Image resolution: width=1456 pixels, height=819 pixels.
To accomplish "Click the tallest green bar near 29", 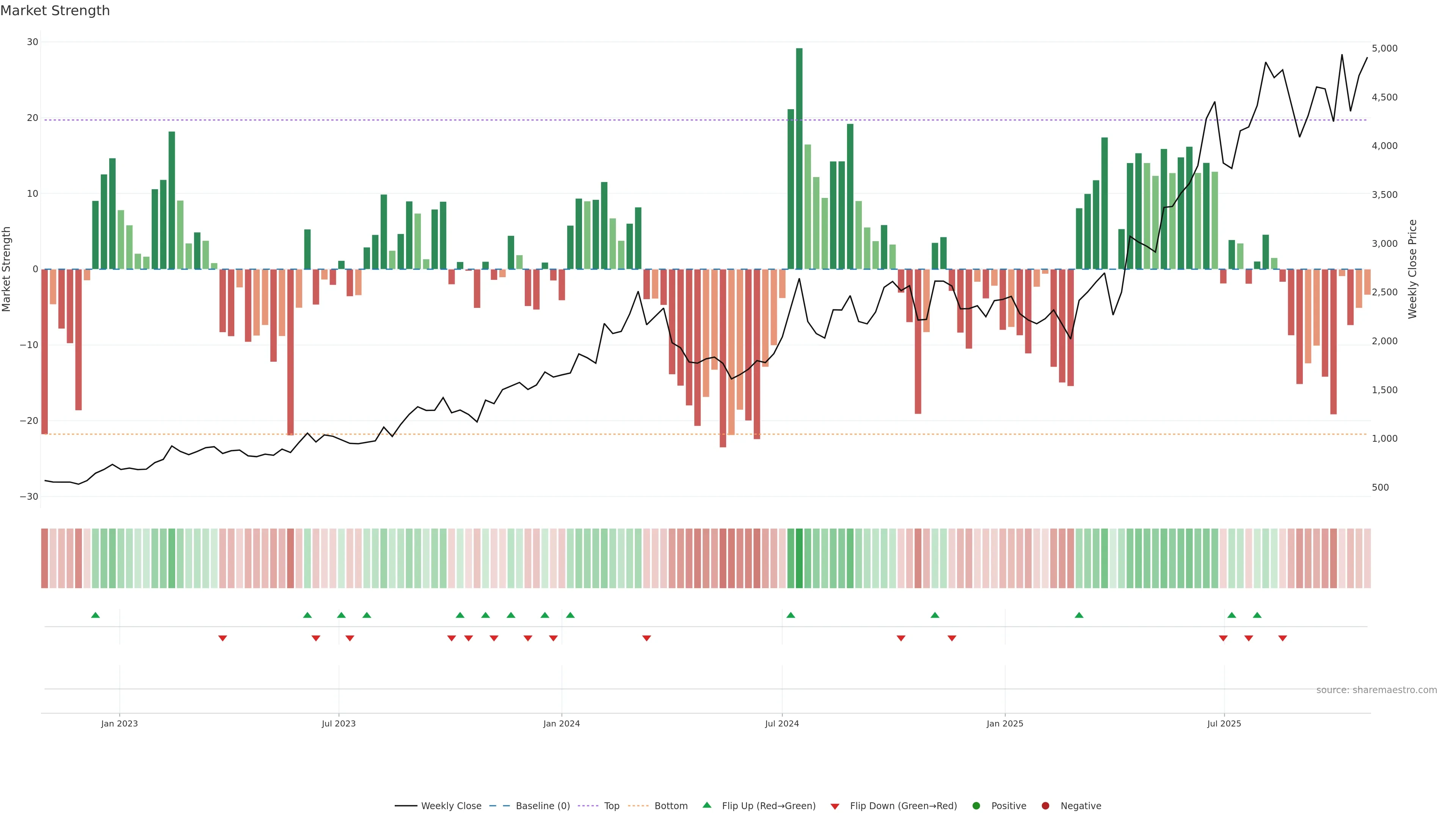I will [x=799, y=158].
